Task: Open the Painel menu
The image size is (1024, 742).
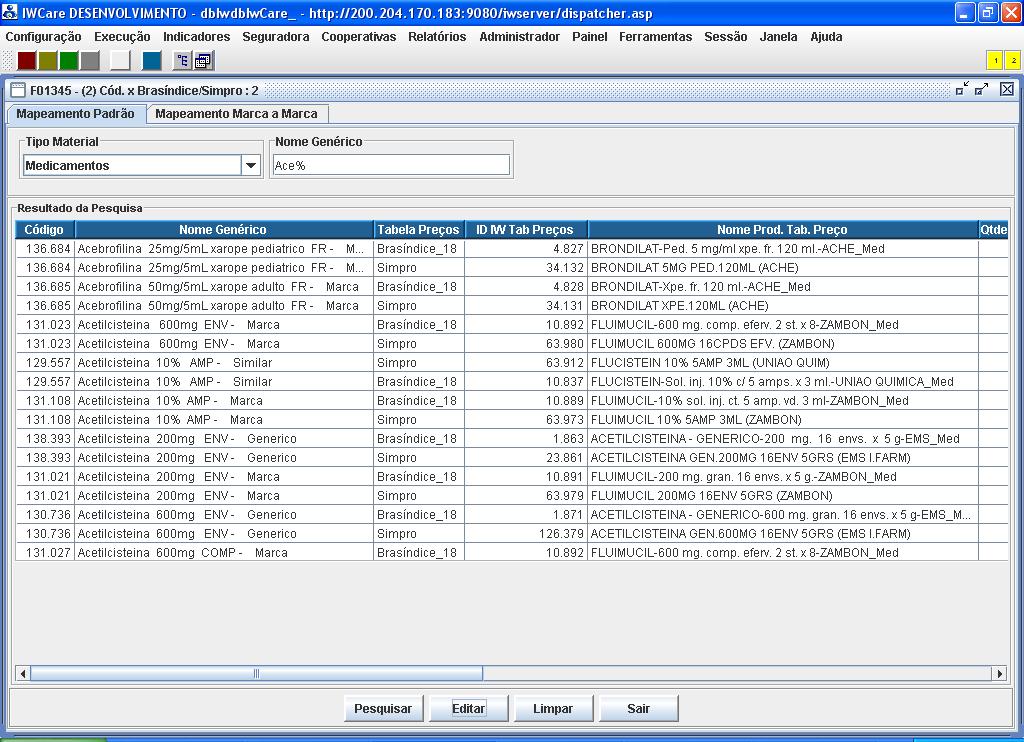Action: click(590, 37)
